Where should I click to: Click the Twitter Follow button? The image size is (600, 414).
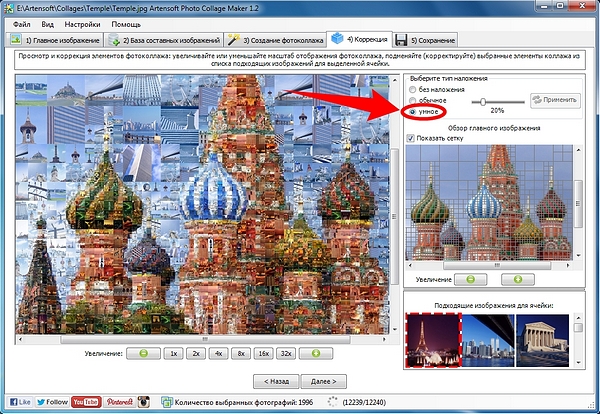tap(52, 402)
